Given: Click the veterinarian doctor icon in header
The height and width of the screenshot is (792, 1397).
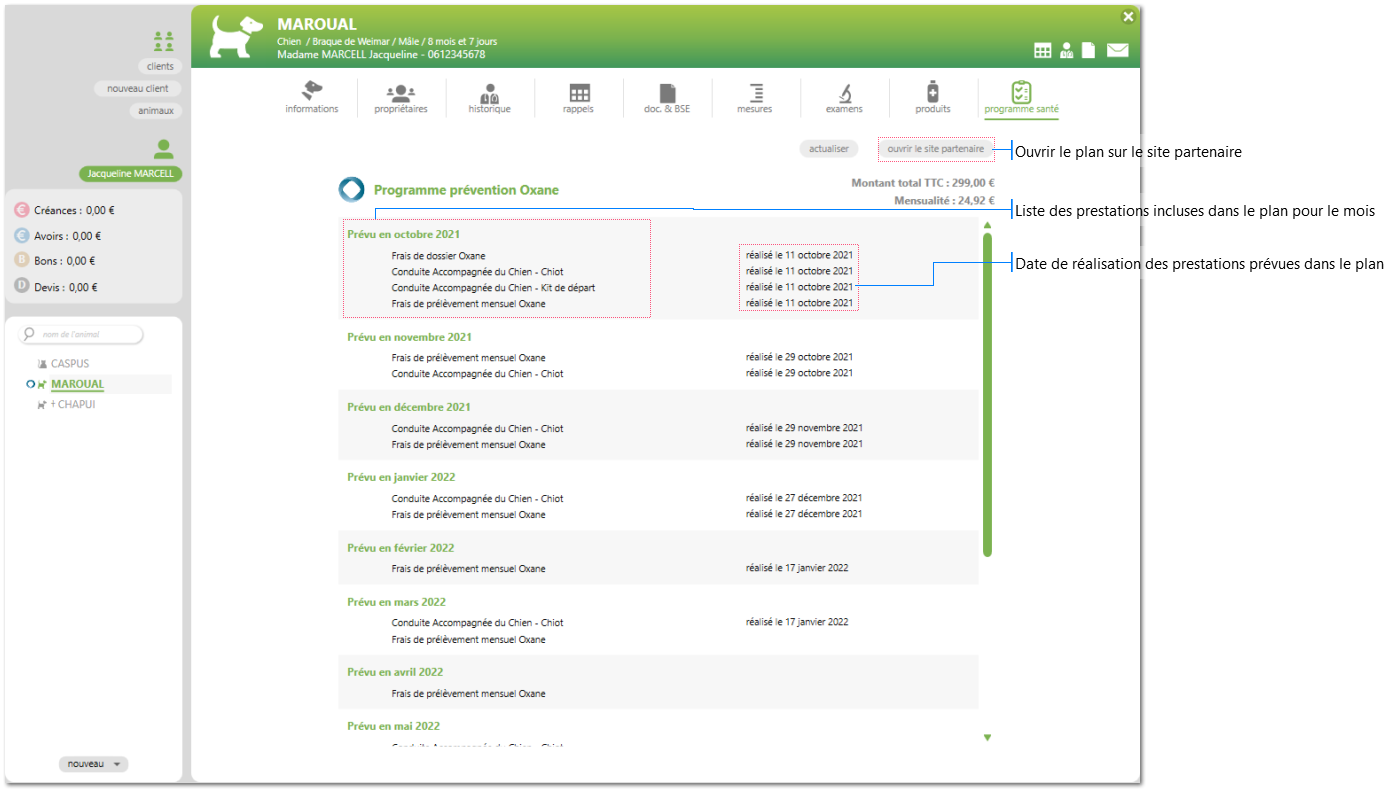Looking at the screenshot, I should point(1067,51).
